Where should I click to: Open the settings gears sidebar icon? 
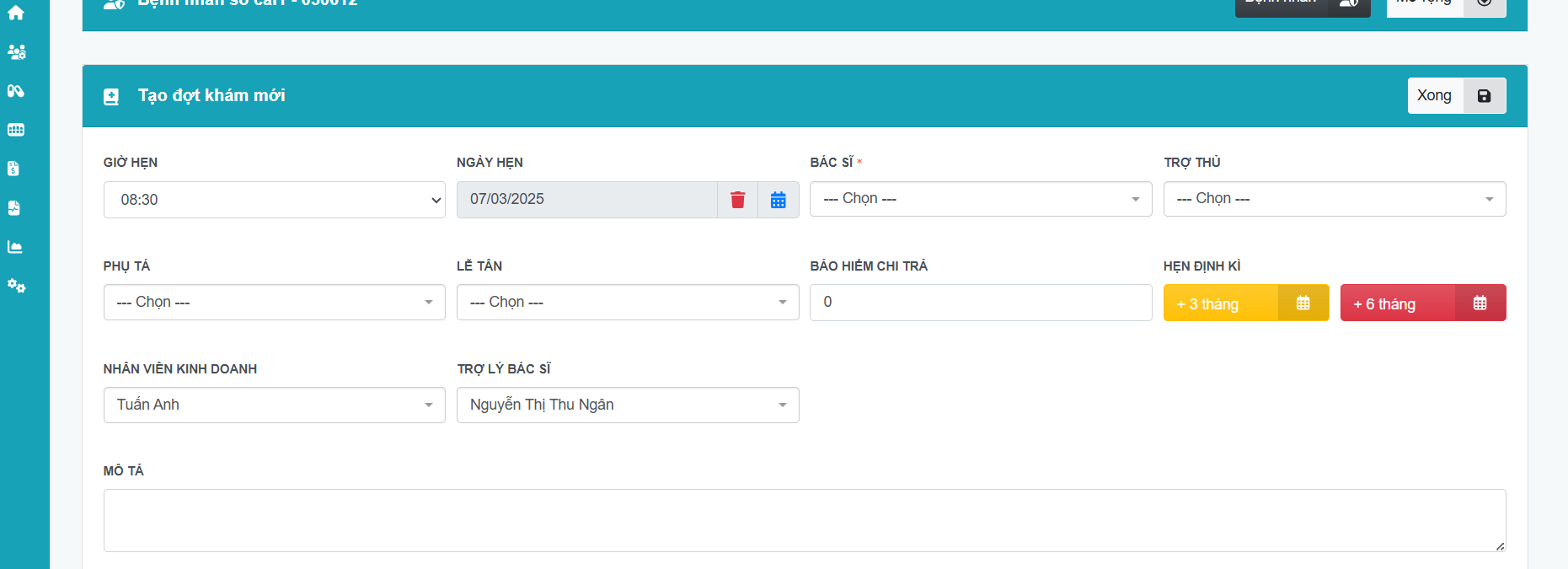[x=16, y=286]
